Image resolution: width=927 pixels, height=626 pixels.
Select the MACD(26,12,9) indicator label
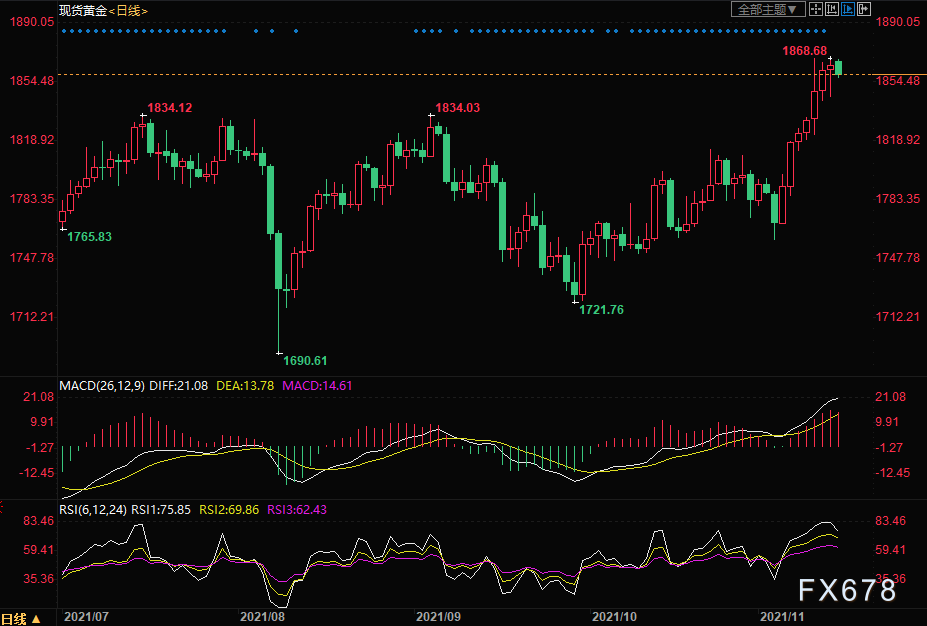[102, 386]
